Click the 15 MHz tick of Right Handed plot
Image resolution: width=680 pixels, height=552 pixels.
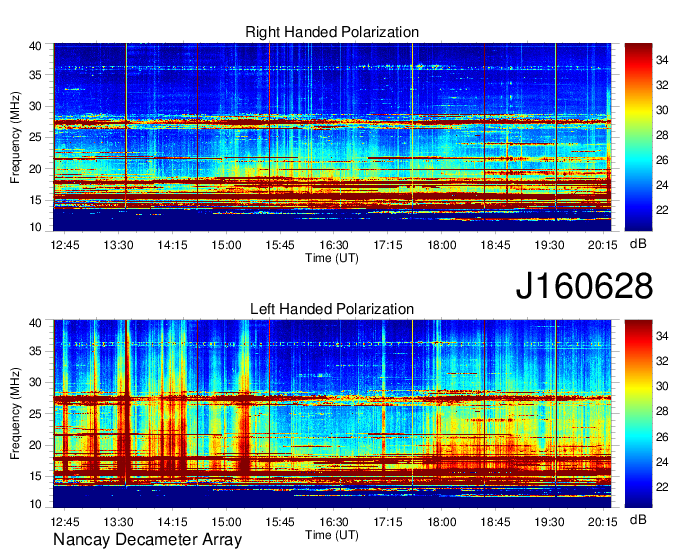coord(36,200)
